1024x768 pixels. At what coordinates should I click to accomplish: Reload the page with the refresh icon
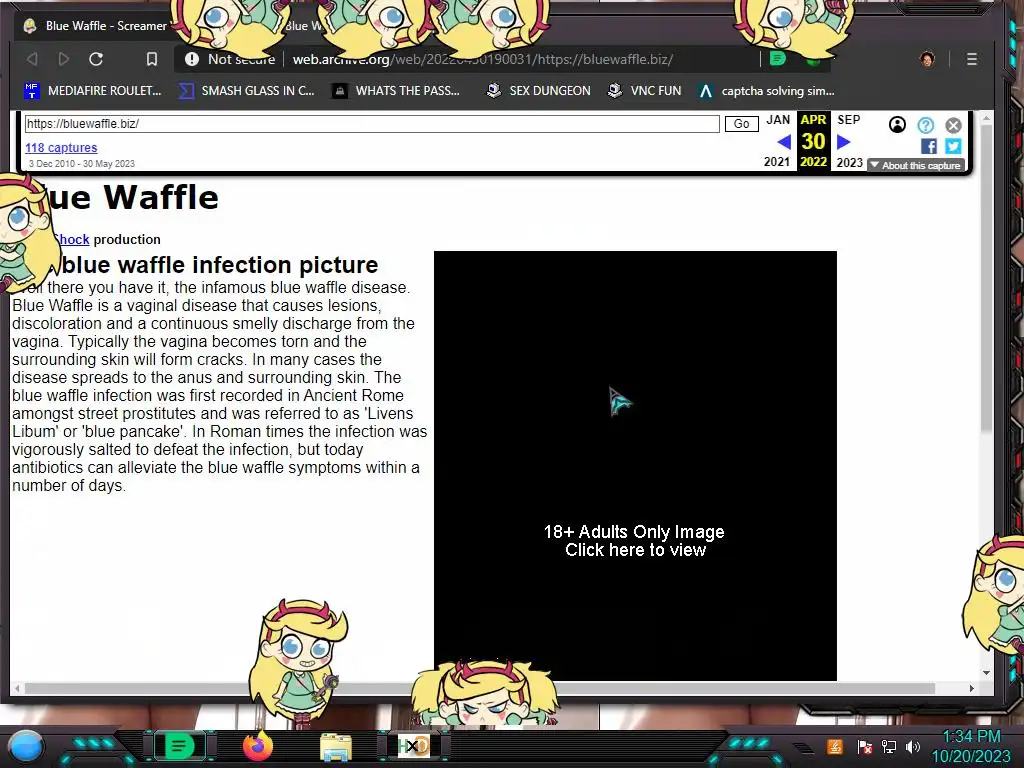click(x=96, y=59)
